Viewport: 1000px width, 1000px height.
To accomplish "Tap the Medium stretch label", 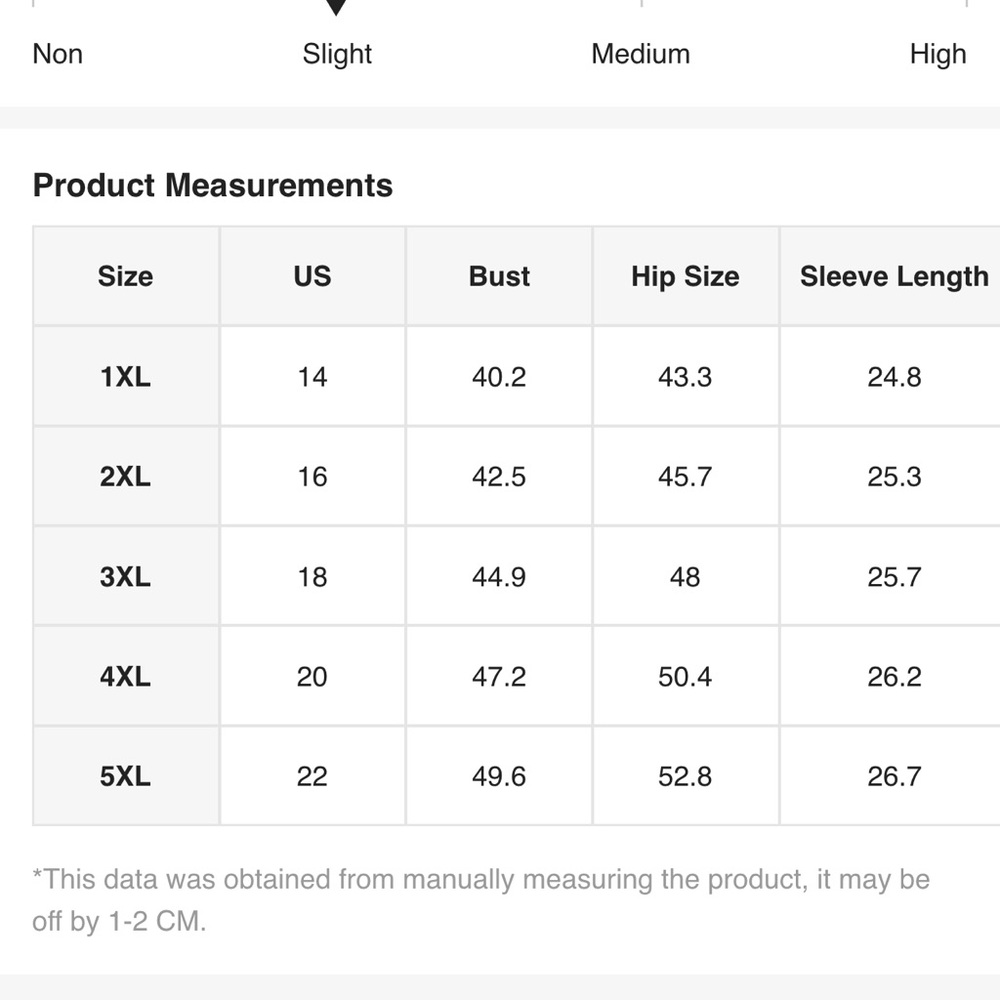I will pyautogui.click(x=640, y=54).
